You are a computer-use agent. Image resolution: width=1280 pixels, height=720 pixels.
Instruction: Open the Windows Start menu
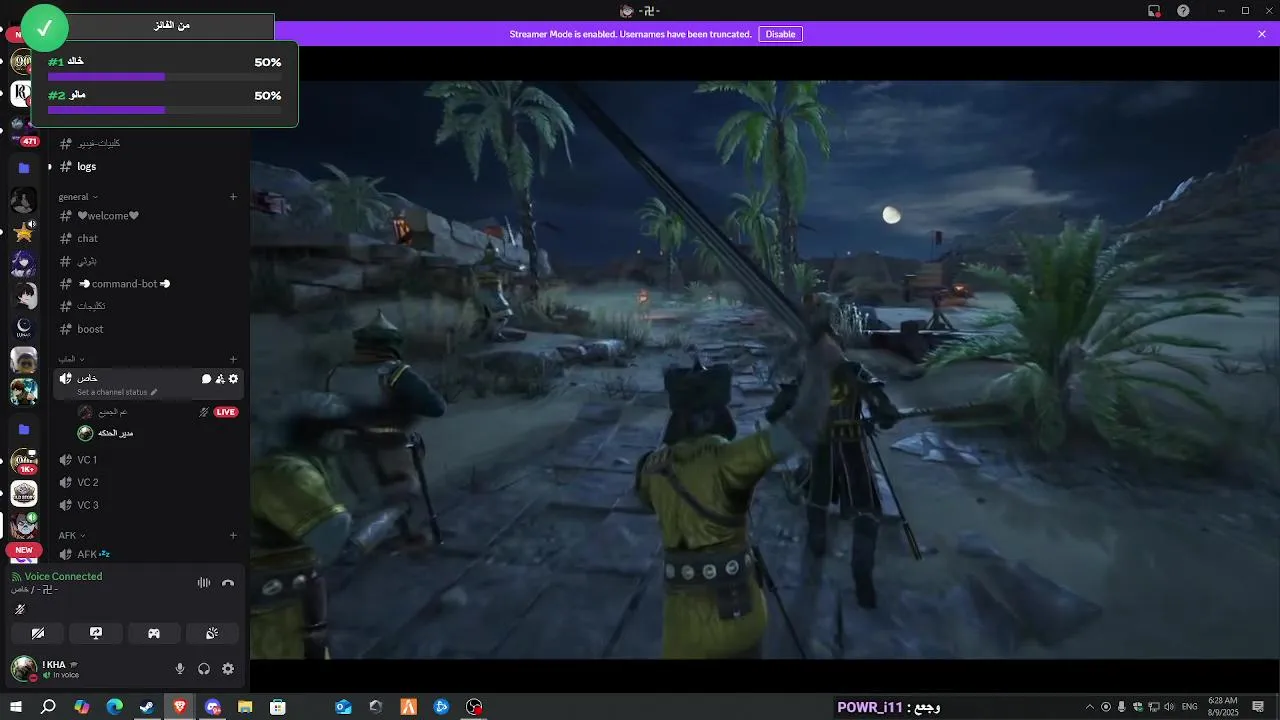[15, 707]
